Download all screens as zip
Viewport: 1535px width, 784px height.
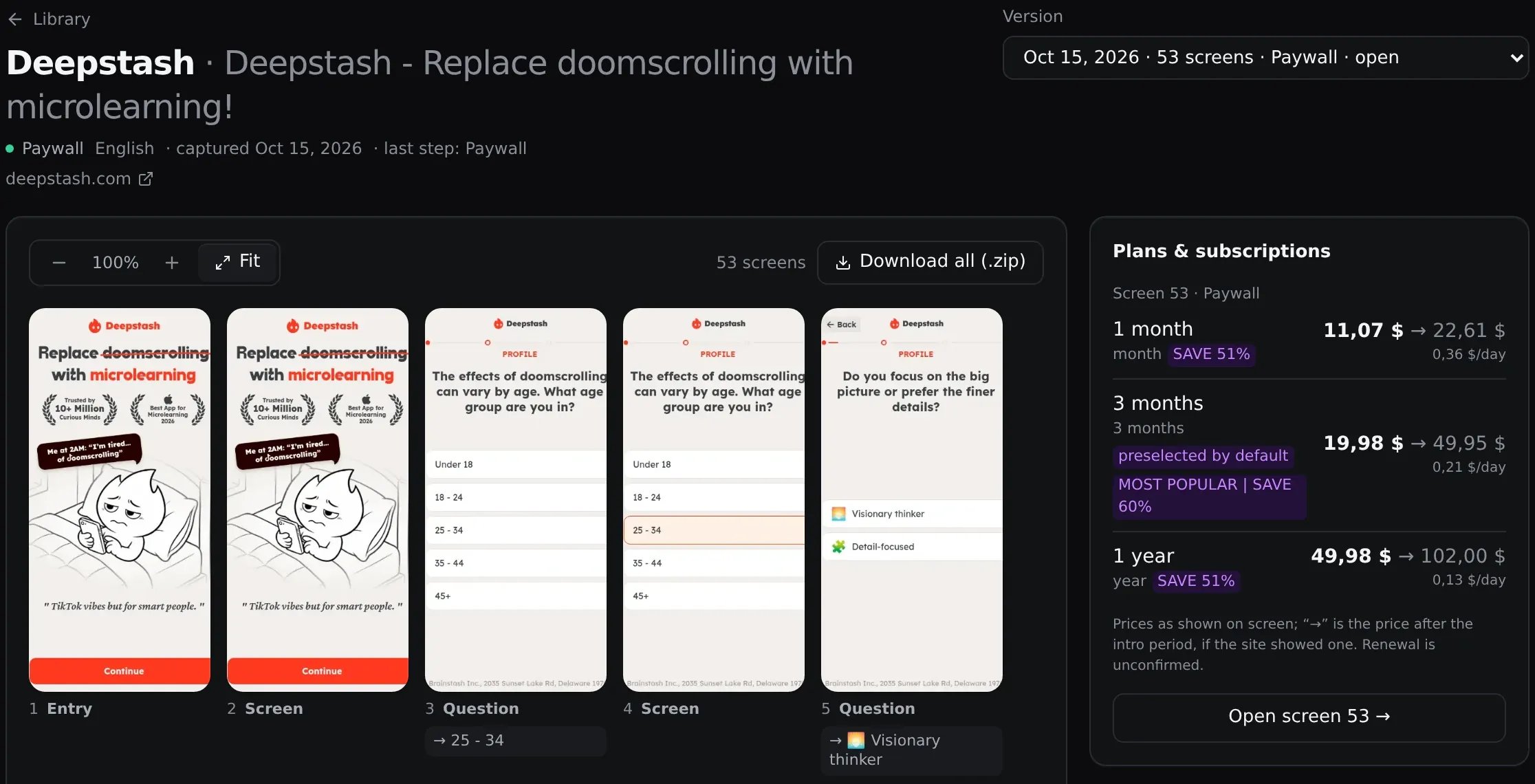tap(930, 262)
